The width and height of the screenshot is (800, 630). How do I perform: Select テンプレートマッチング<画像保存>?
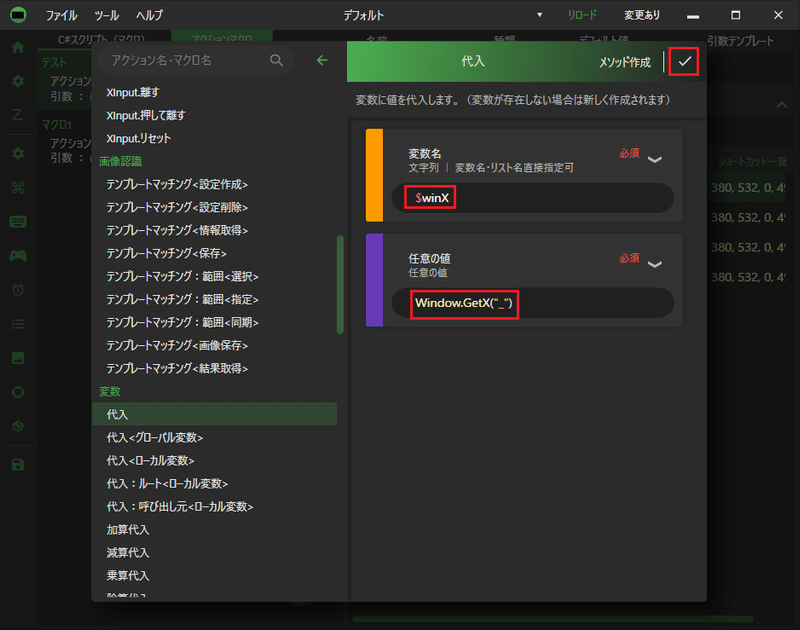coord(214,345)
